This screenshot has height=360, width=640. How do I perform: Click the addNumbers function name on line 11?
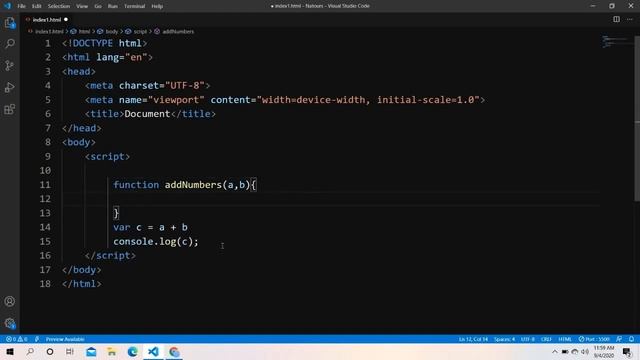193,185
